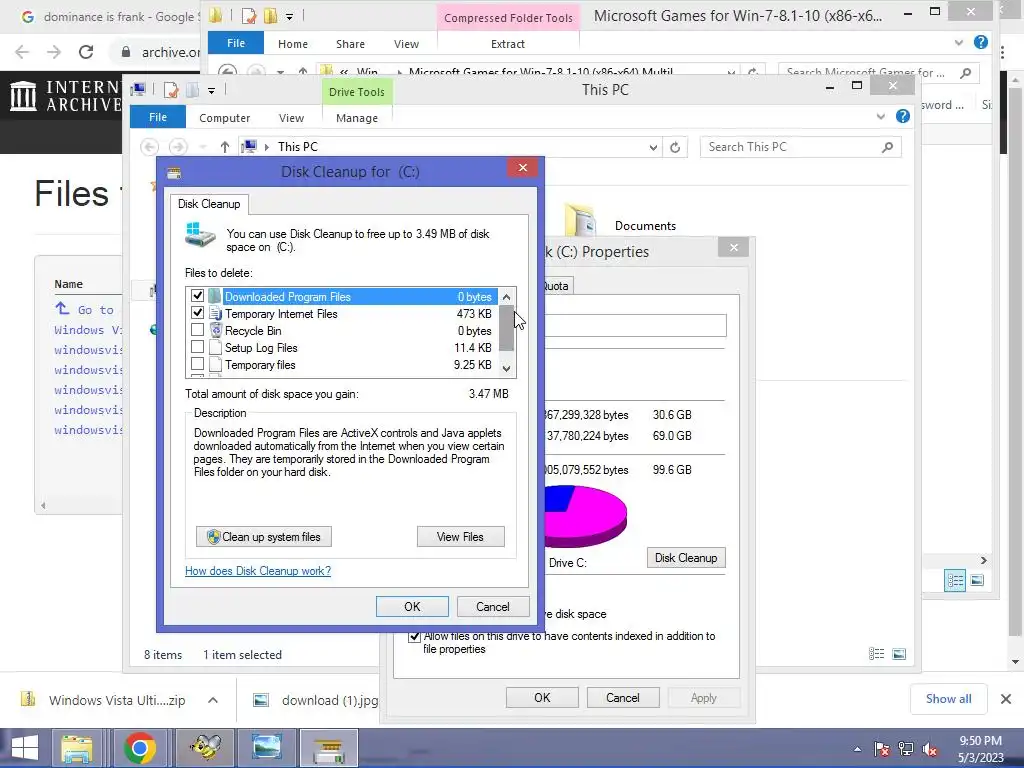The width and height of the screenshot is (1024, 768).
Task: Open the File menu in This PC
Action: [x=158, y=117]
